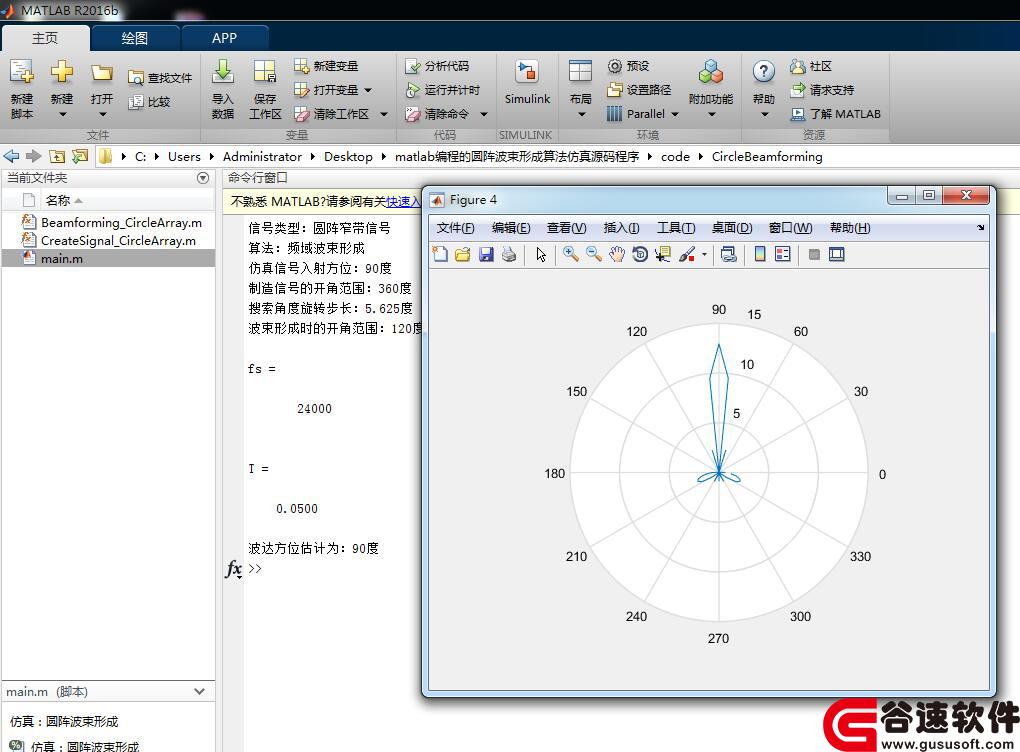
Task: Open File (文件) menu in Figure 4
Action: (455, 228)
